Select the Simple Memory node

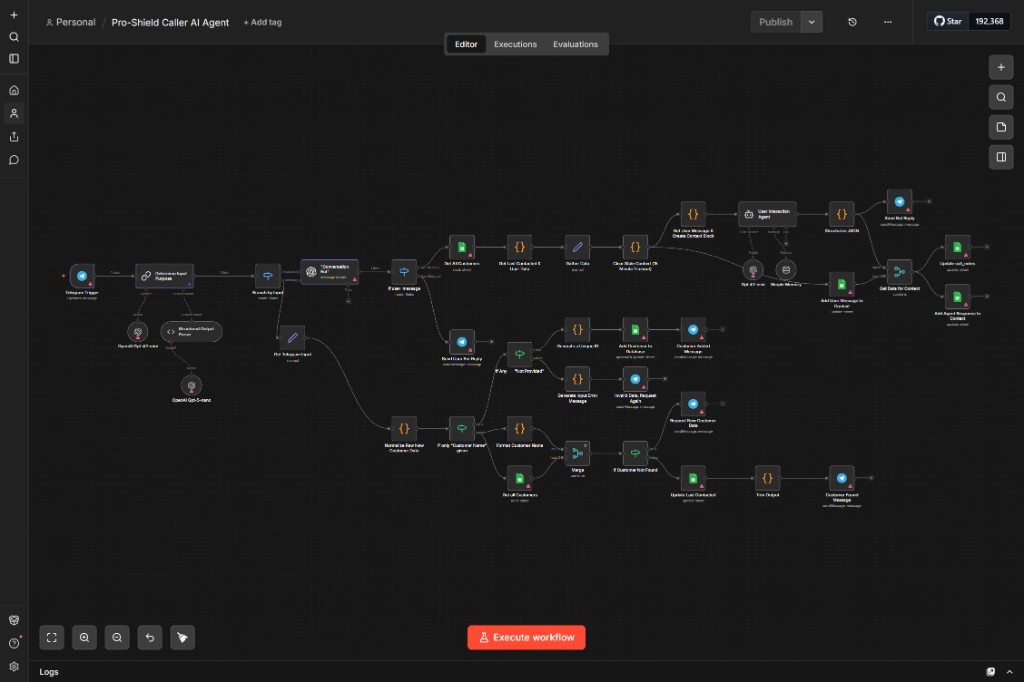click(x=786, y=269)
